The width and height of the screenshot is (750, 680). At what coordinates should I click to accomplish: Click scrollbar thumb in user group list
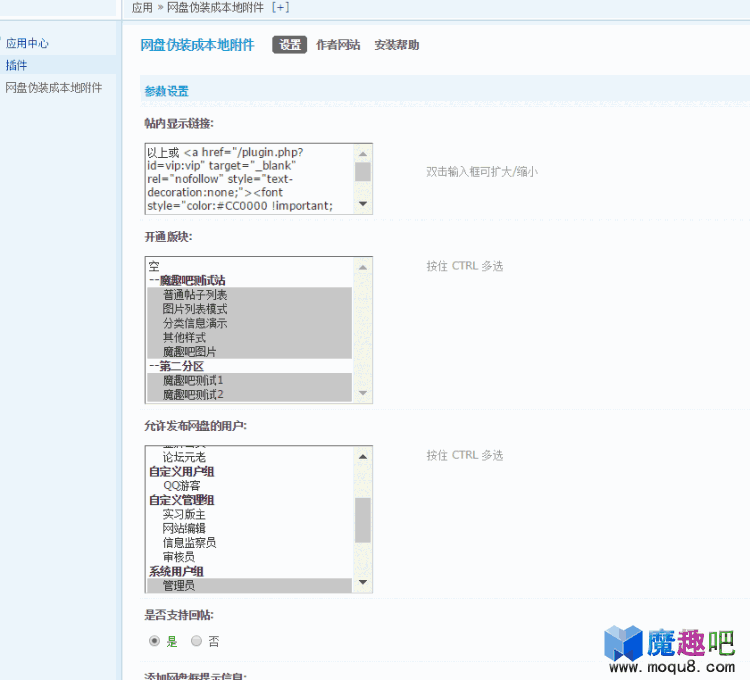tap(363, 520)
